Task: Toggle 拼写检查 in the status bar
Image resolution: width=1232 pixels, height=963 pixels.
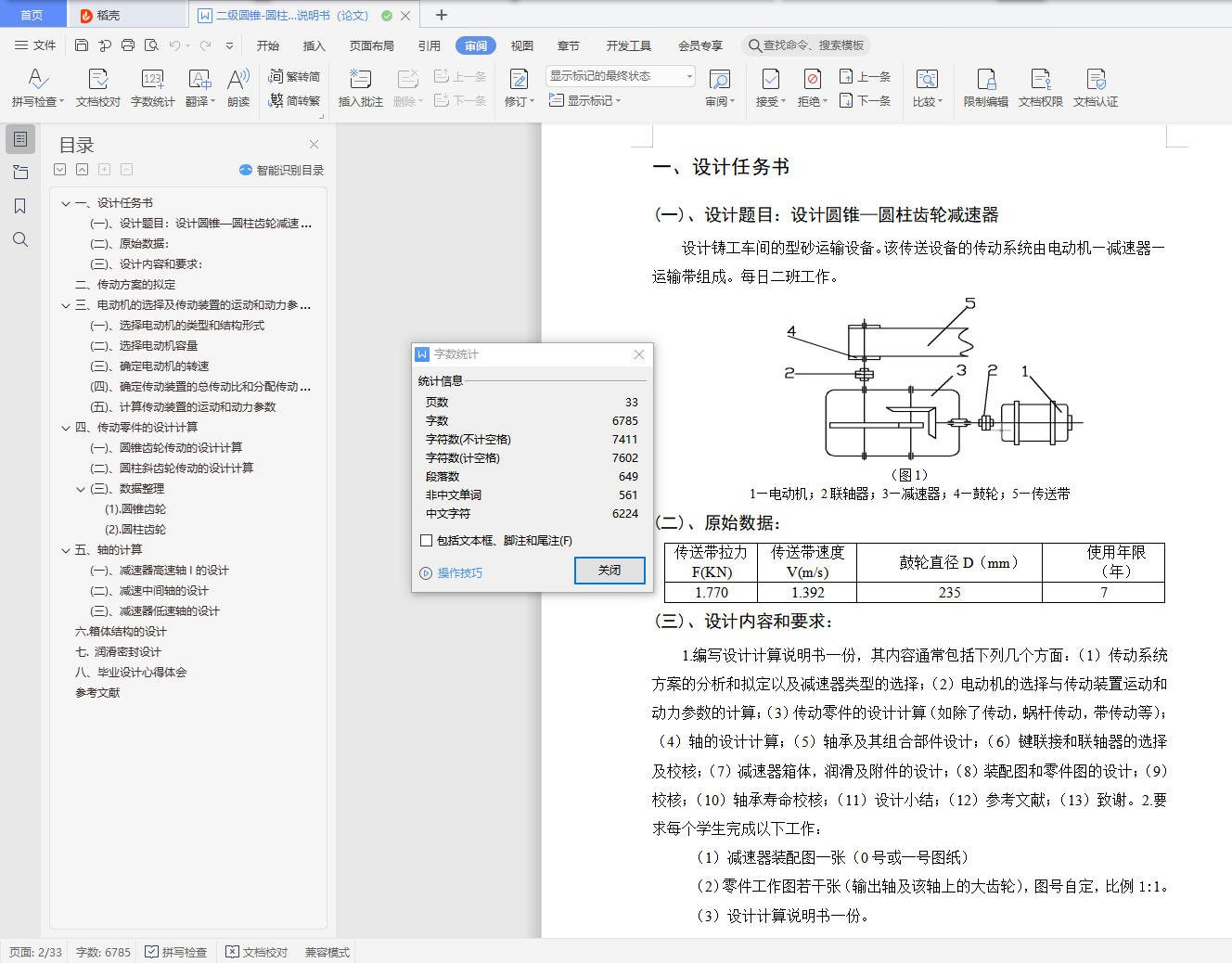Action: coord(176,952)
